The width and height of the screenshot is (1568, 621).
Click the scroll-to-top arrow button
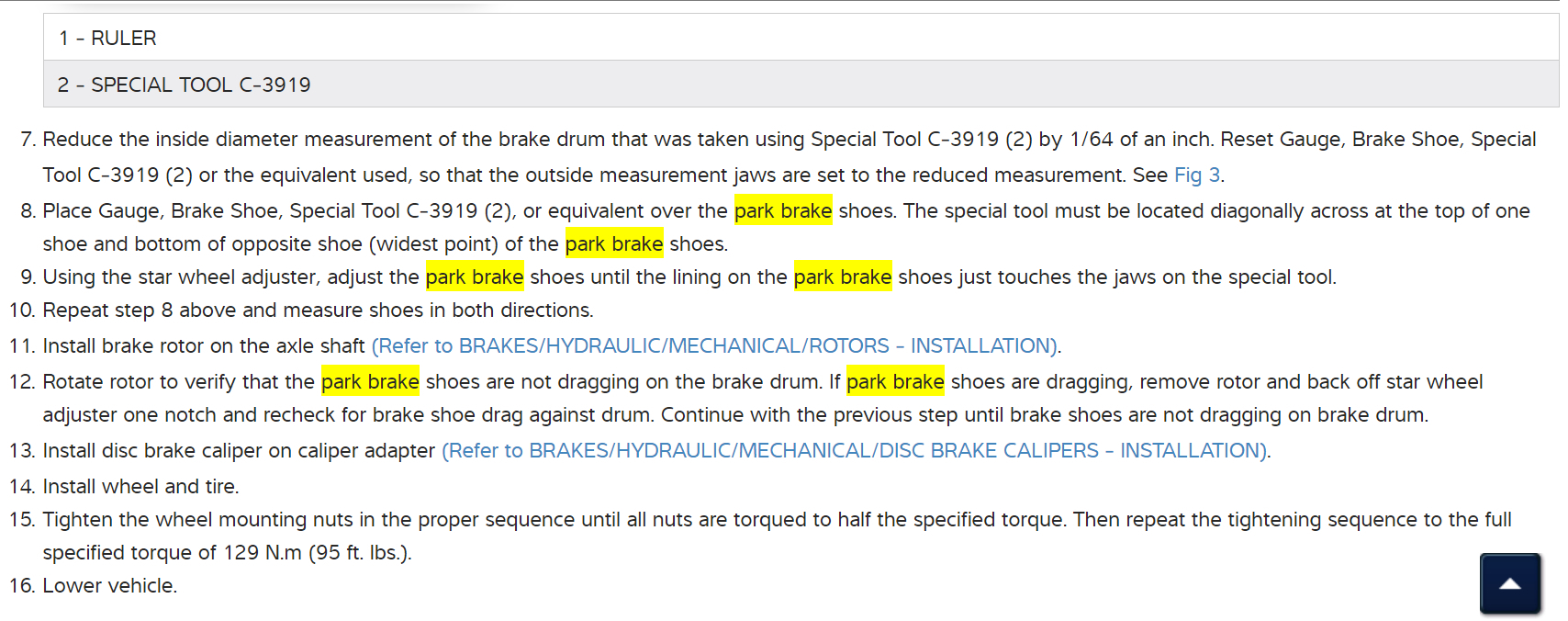tap(1510, 583)
